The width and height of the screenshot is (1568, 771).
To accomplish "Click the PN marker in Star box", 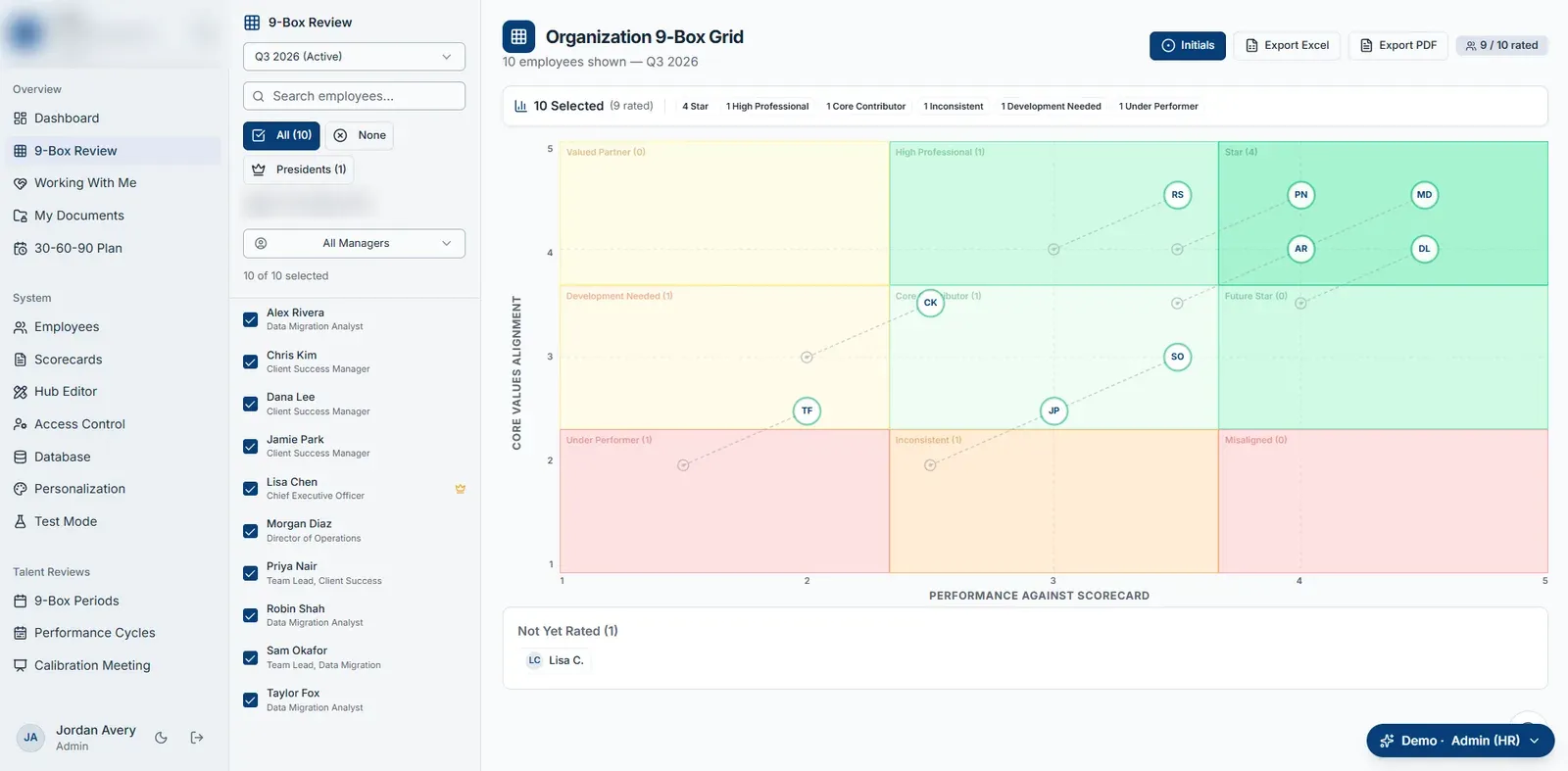I will [x=1300, y=195].
